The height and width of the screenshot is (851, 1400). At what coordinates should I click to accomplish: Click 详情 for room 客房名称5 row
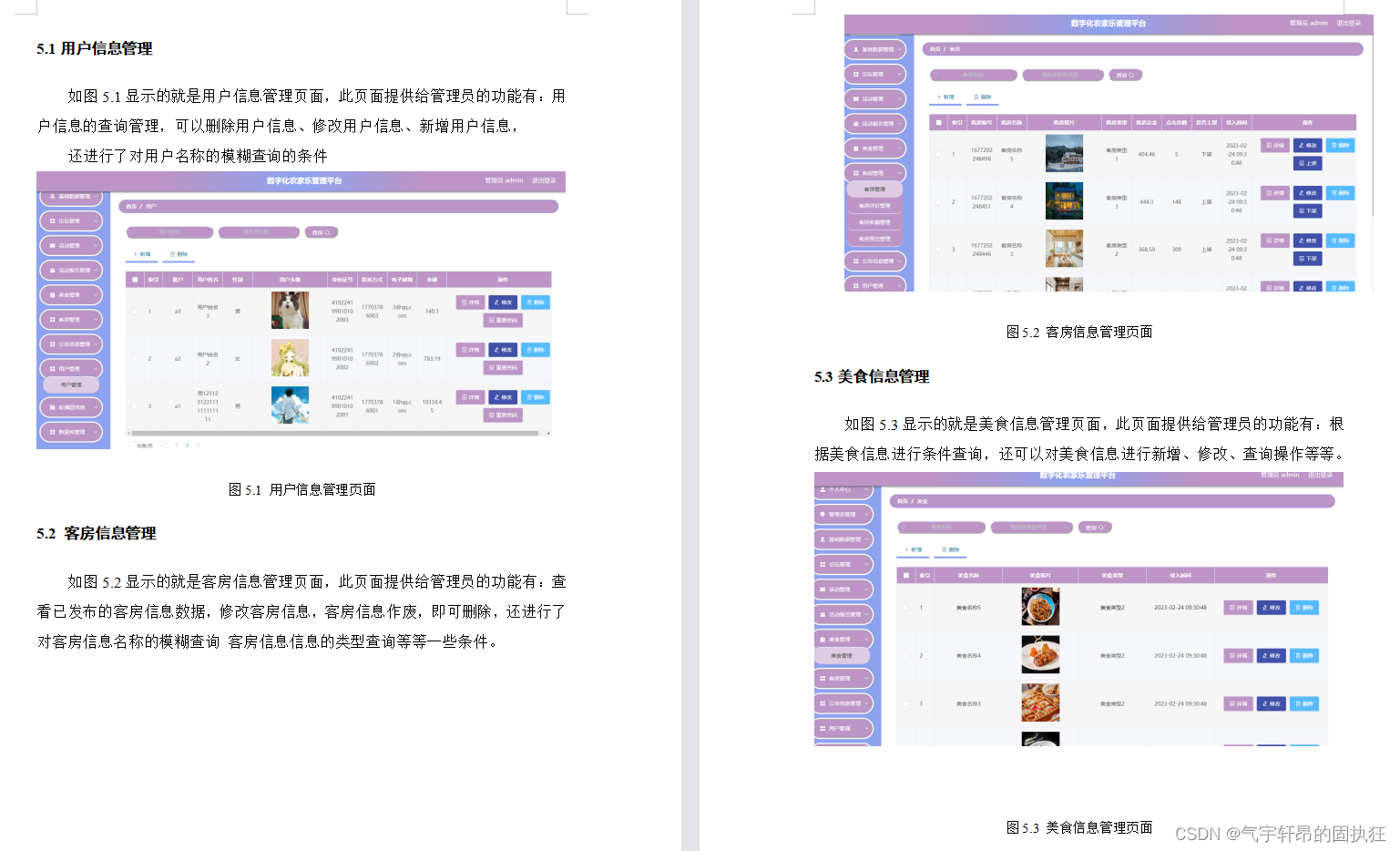pyautogui.click(x=1274, y=145)
